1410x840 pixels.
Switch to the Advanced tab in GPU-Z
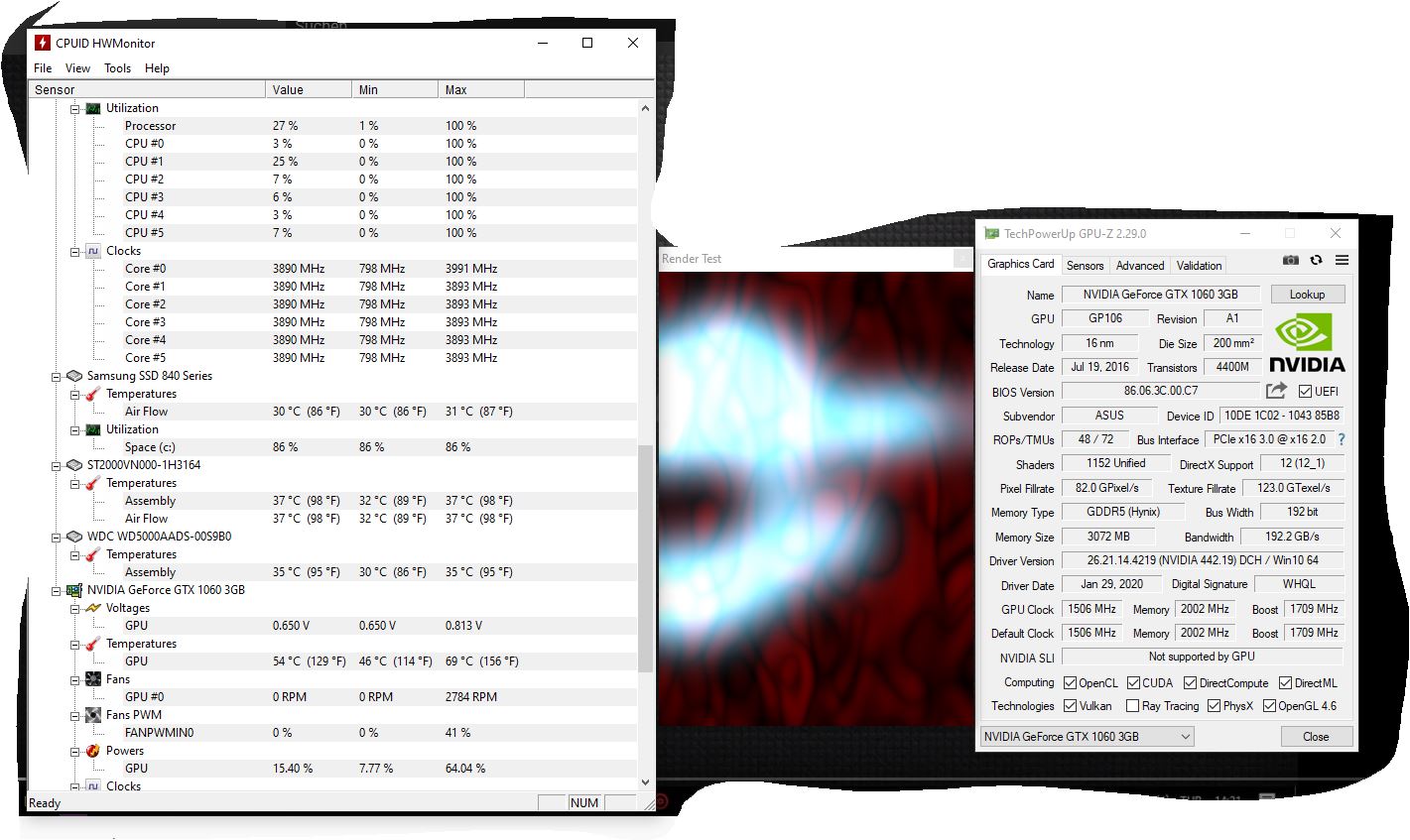coord(1140,266)
